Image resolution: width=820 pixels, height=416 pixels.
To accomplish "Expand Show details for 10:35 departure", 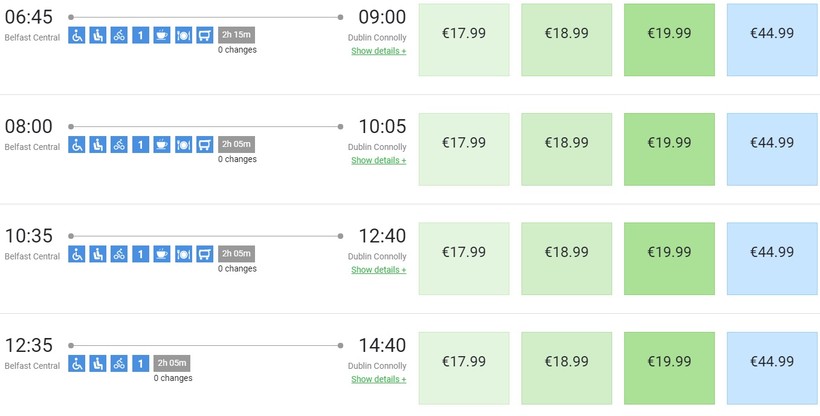I will (x=379, y=269).
